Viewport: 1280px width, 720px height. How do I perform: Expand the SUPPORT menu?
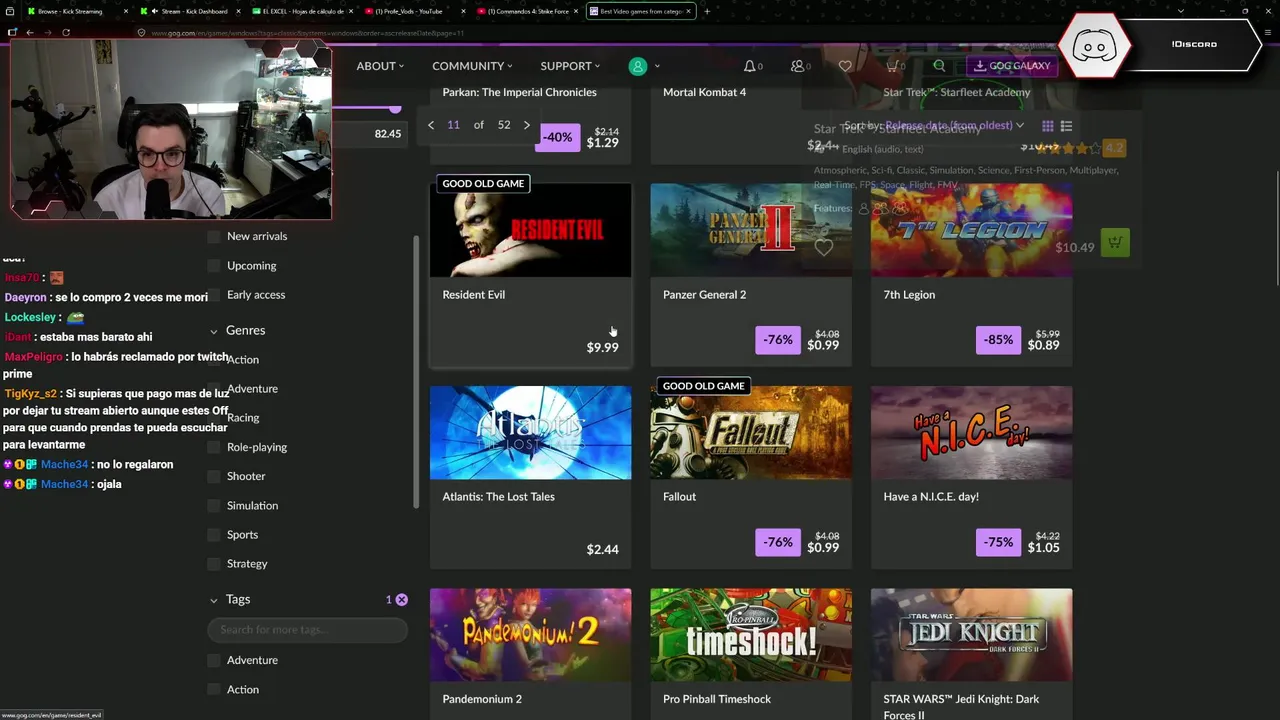[570, 66]
